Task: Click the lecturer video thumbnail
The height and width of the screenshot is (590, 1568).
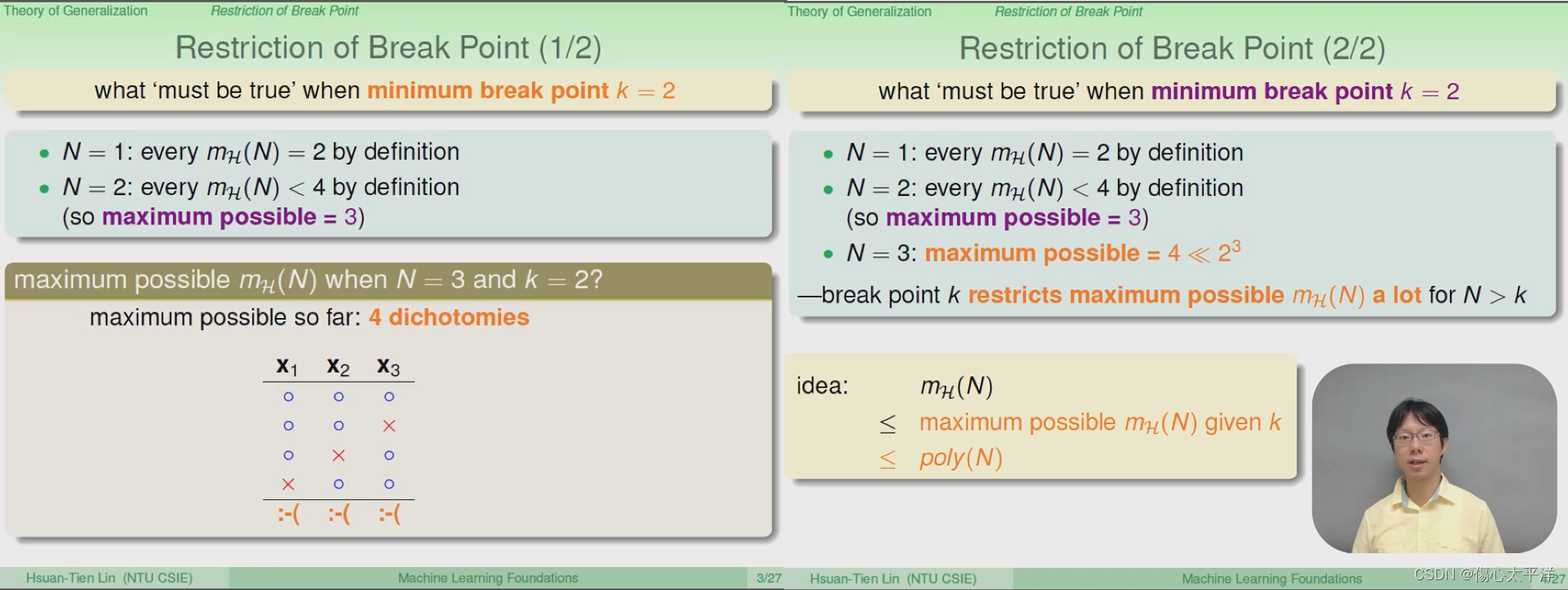Action: (x=1434, y=459)
